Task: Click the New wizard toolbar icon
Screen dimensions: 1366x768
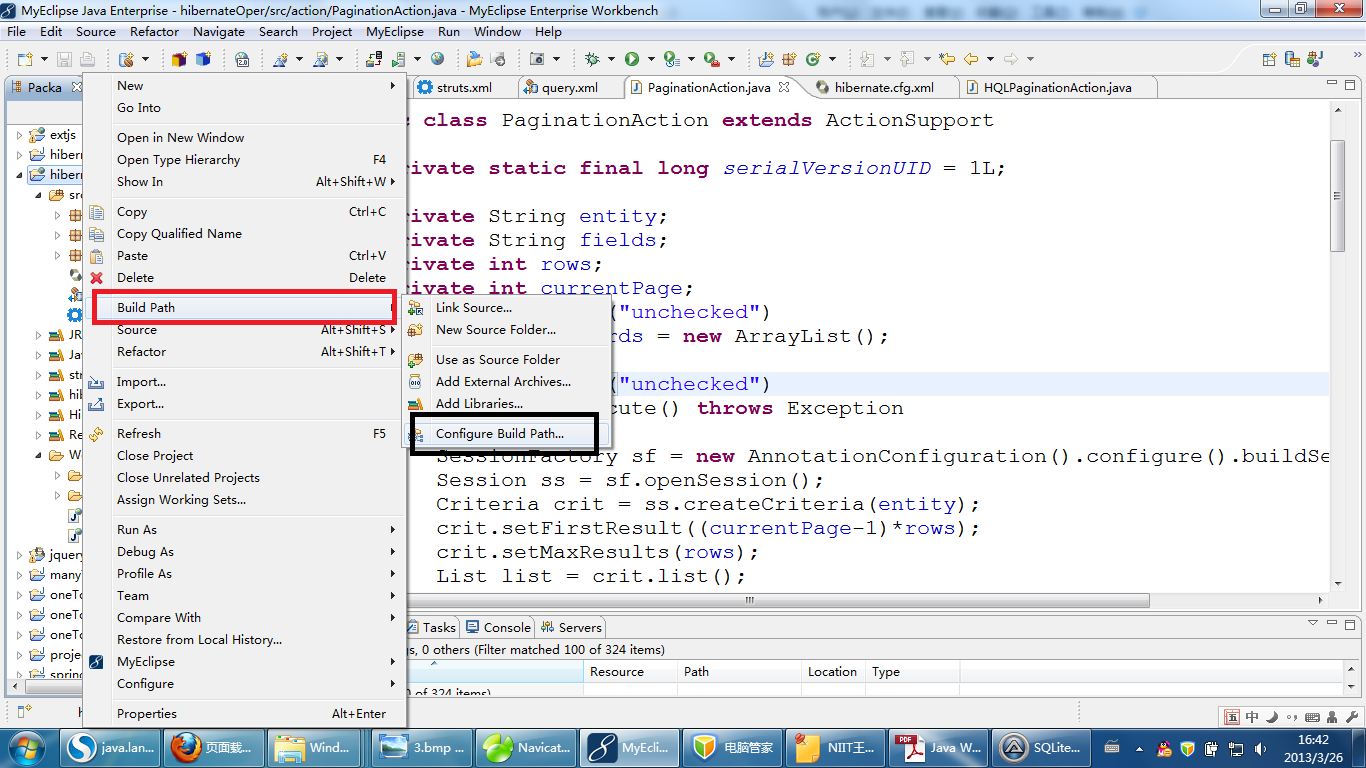Action: [x=25, y=59]
